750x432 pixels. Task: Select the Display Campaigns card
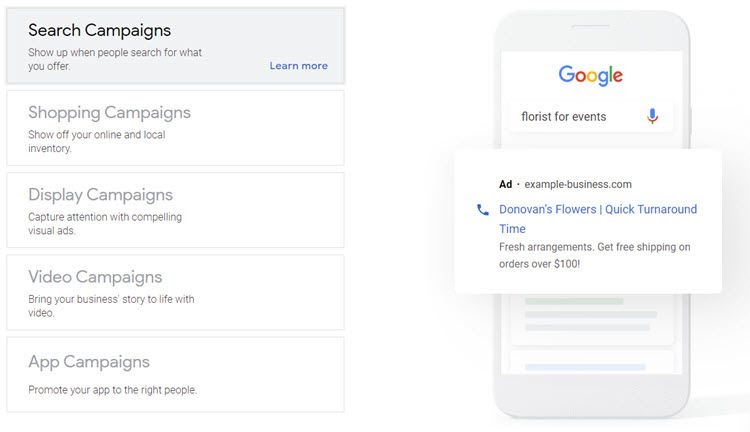pos(176,210)
